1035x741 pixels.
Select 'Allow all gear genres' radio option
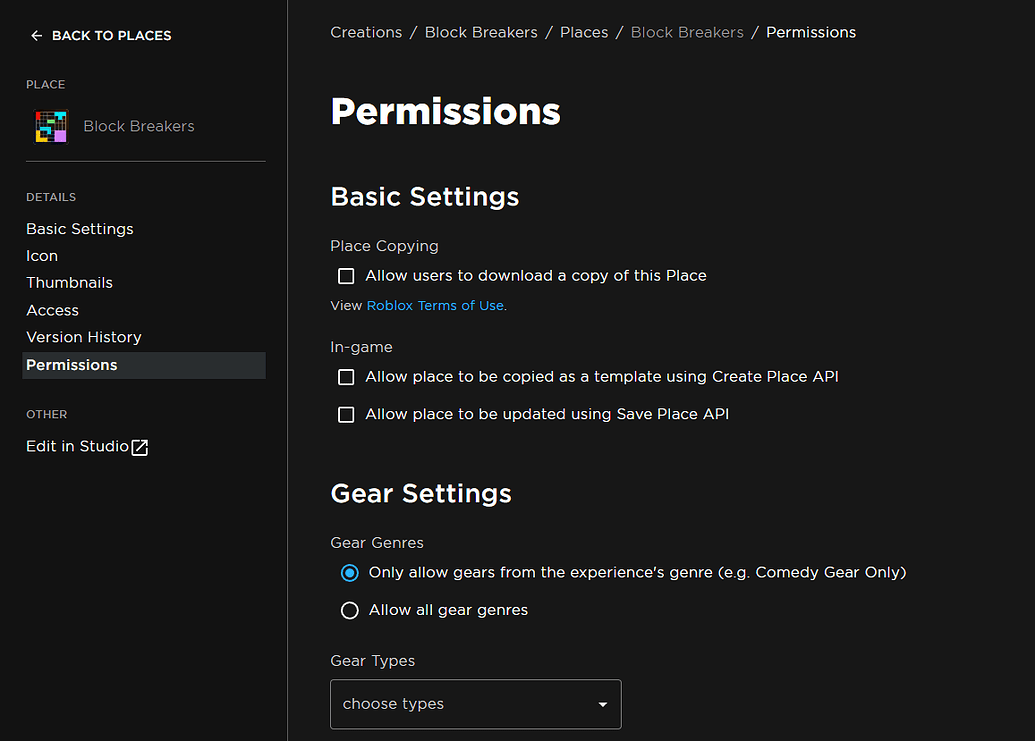(x=350, y=609)
